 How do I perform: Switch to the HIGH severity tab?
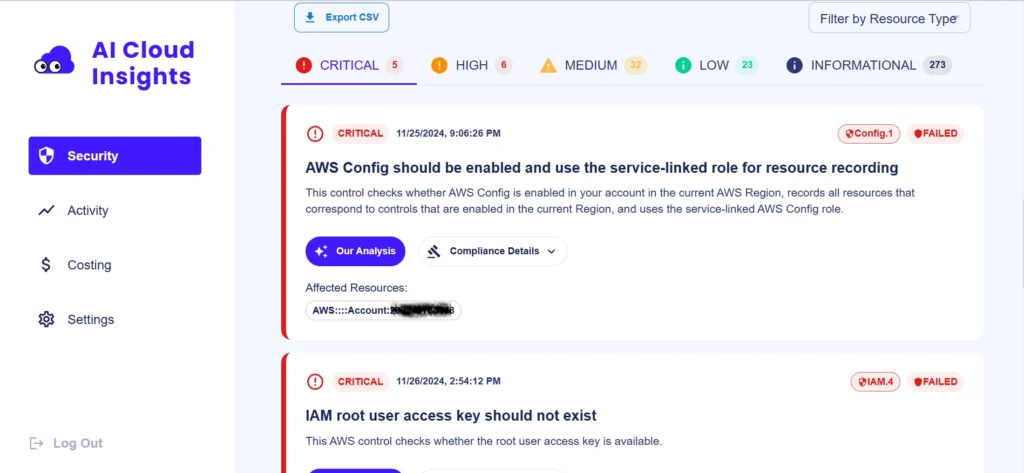472,65
